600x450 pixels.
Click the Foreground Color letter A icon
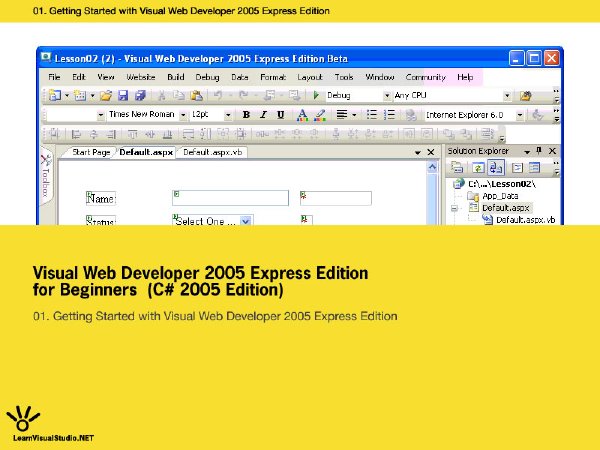point(302,115)
